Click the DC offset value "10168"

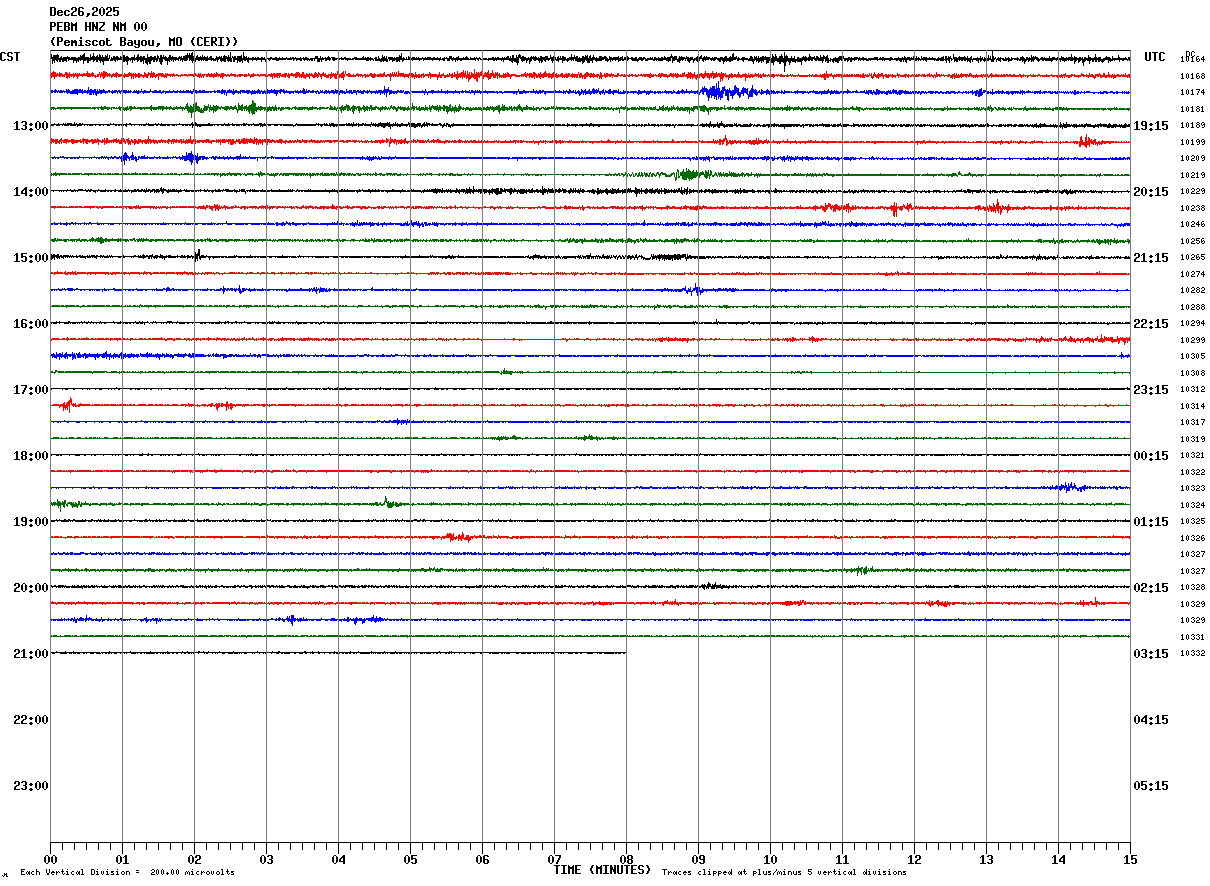(1193, 76)
